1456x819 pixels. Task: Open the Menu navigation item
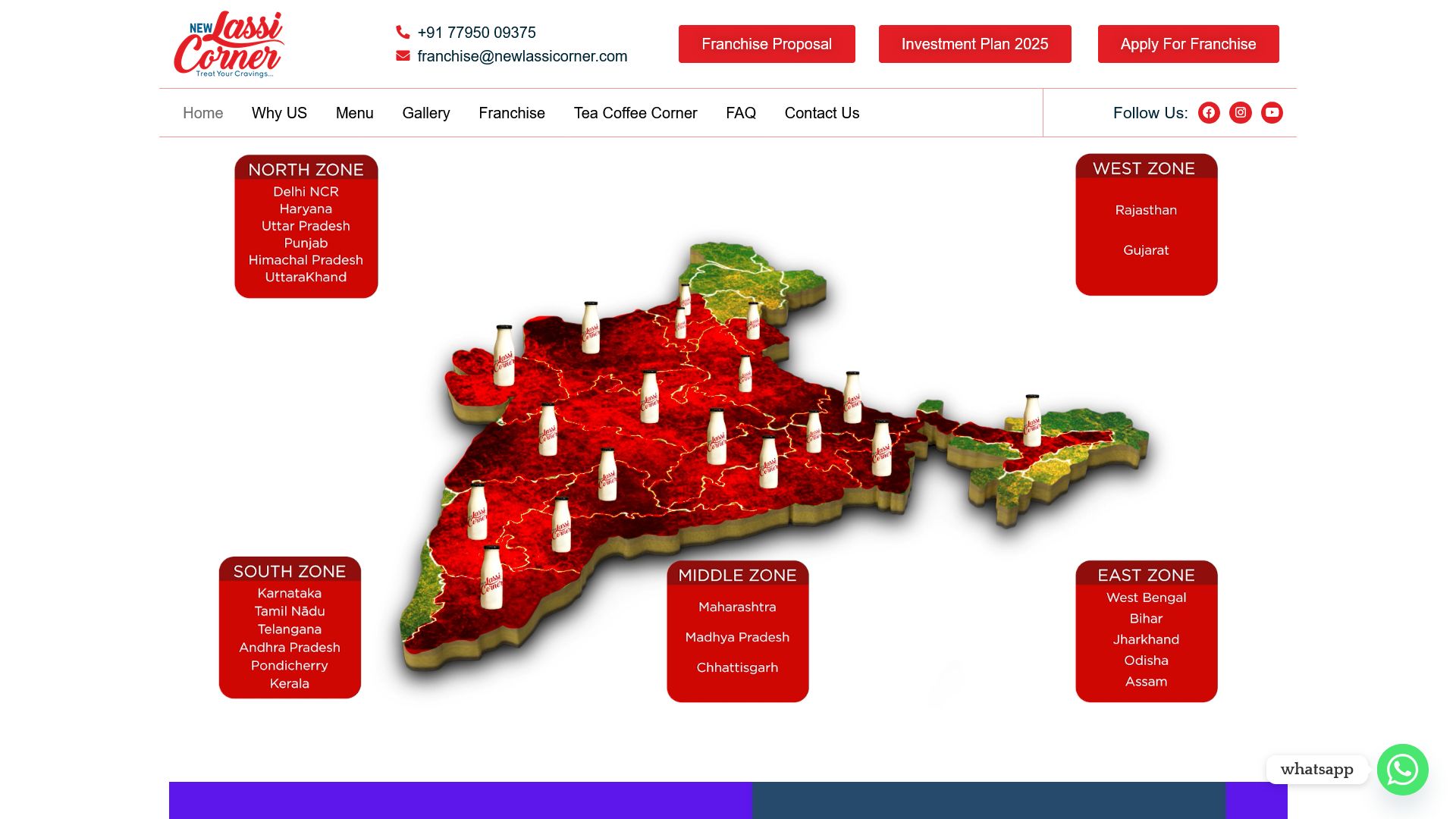tap(354, 113)
